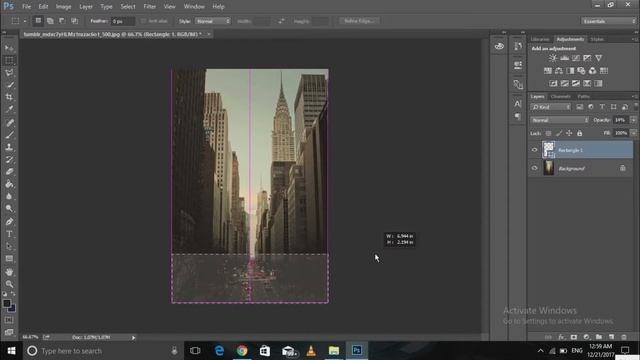Close the open document tab
This screenshot has height=360, width=640.
coord(209,34)
